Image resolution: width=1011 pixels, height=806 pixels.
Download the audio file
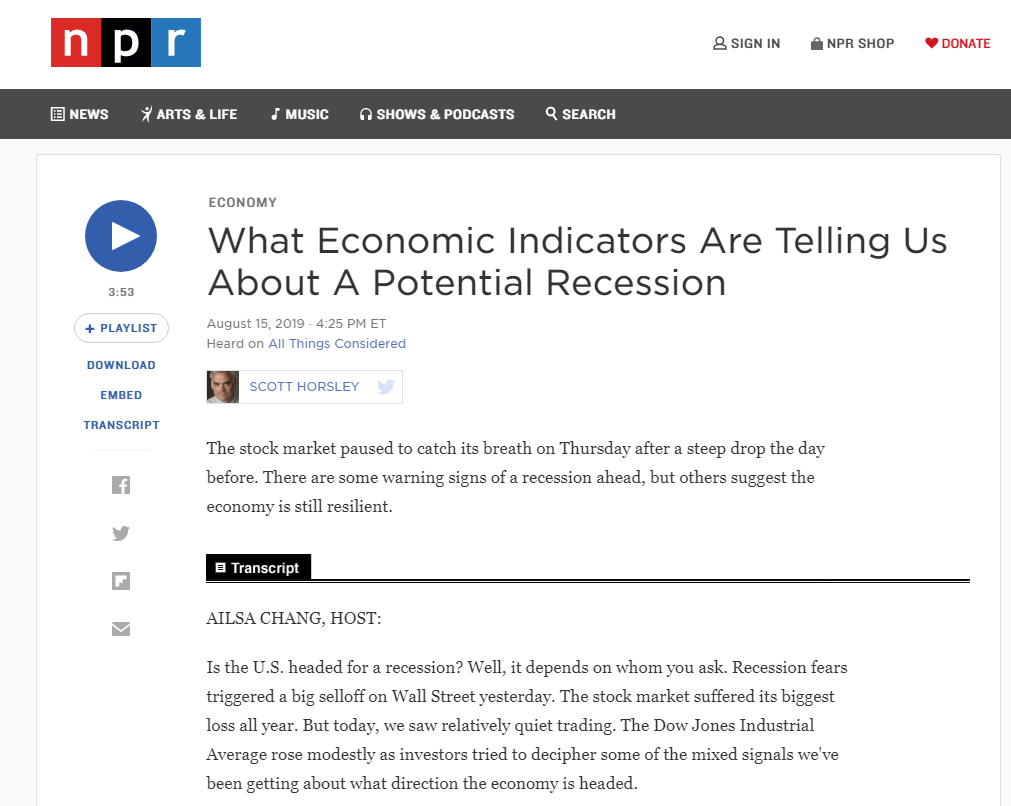[x=121, y=365]
